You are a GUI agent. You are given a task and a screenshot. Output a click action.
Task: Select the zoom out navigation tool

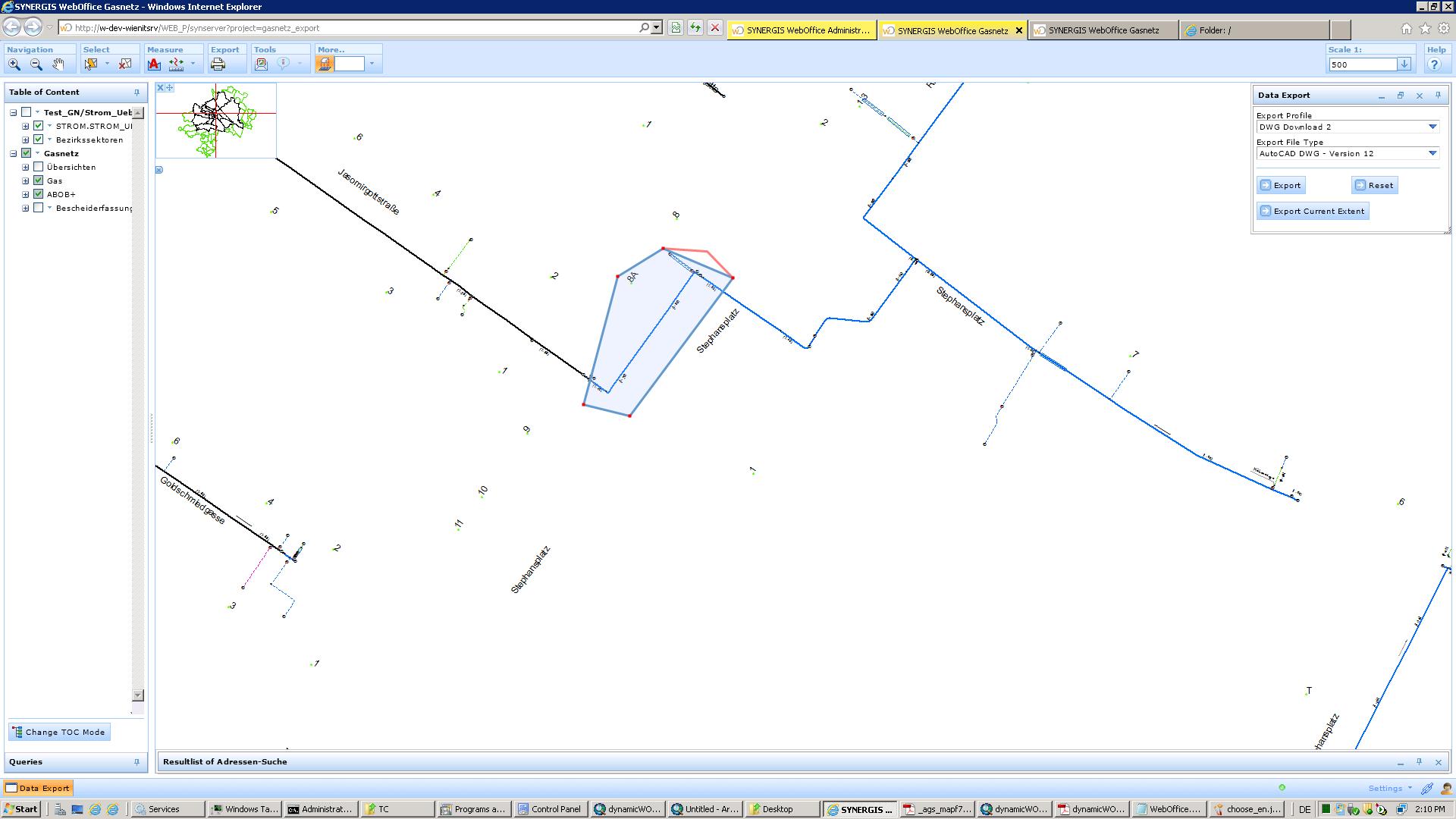[x=36, y=64]
